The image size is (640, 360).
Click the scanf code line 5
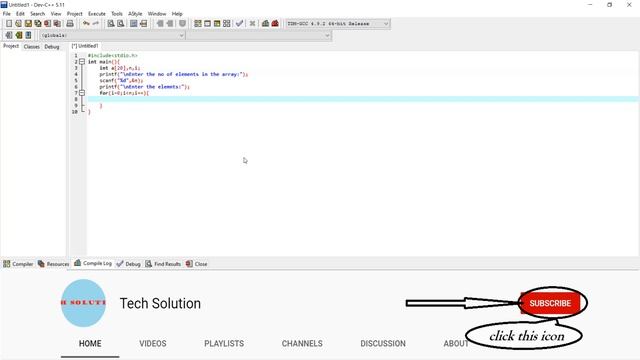click(x=121, y=80)
